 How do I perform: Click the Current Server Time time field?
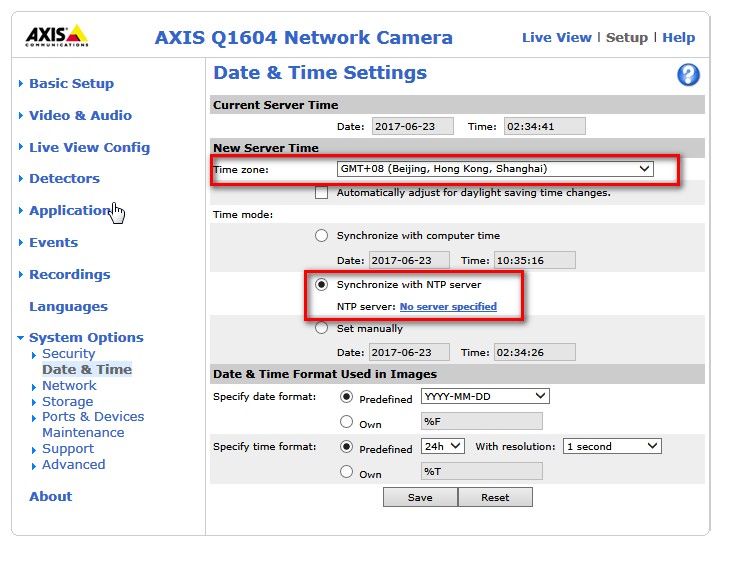[x=544, y=126]
